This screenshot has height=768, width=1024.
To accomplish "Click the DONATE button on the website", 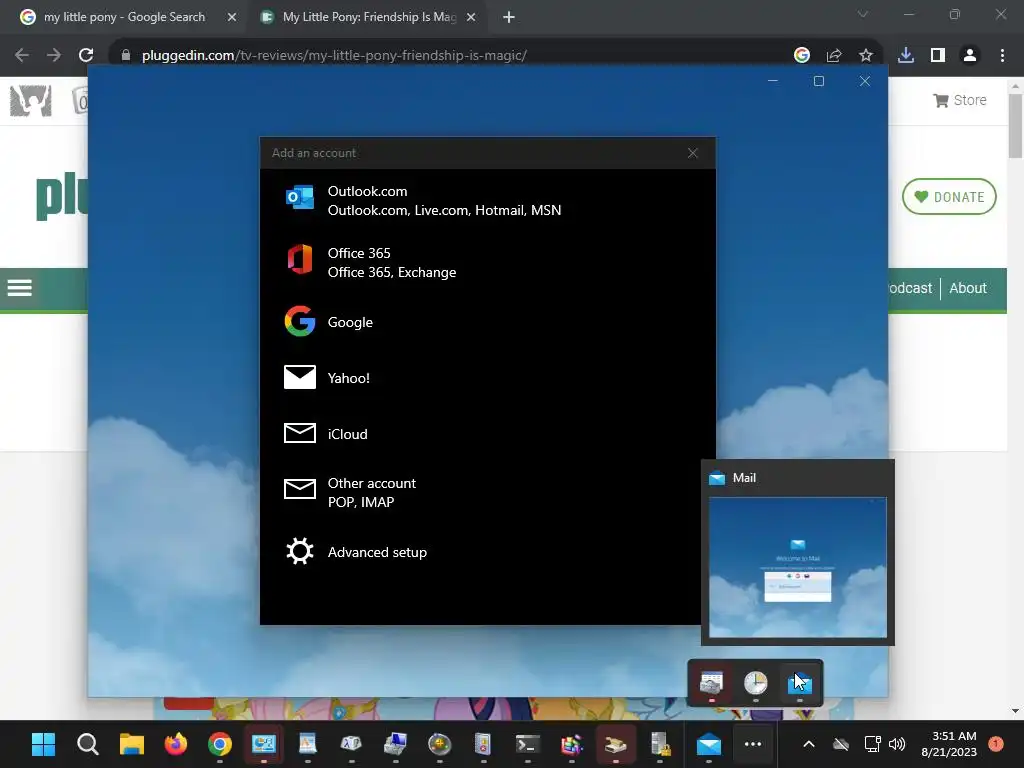I will click(949, 197).
